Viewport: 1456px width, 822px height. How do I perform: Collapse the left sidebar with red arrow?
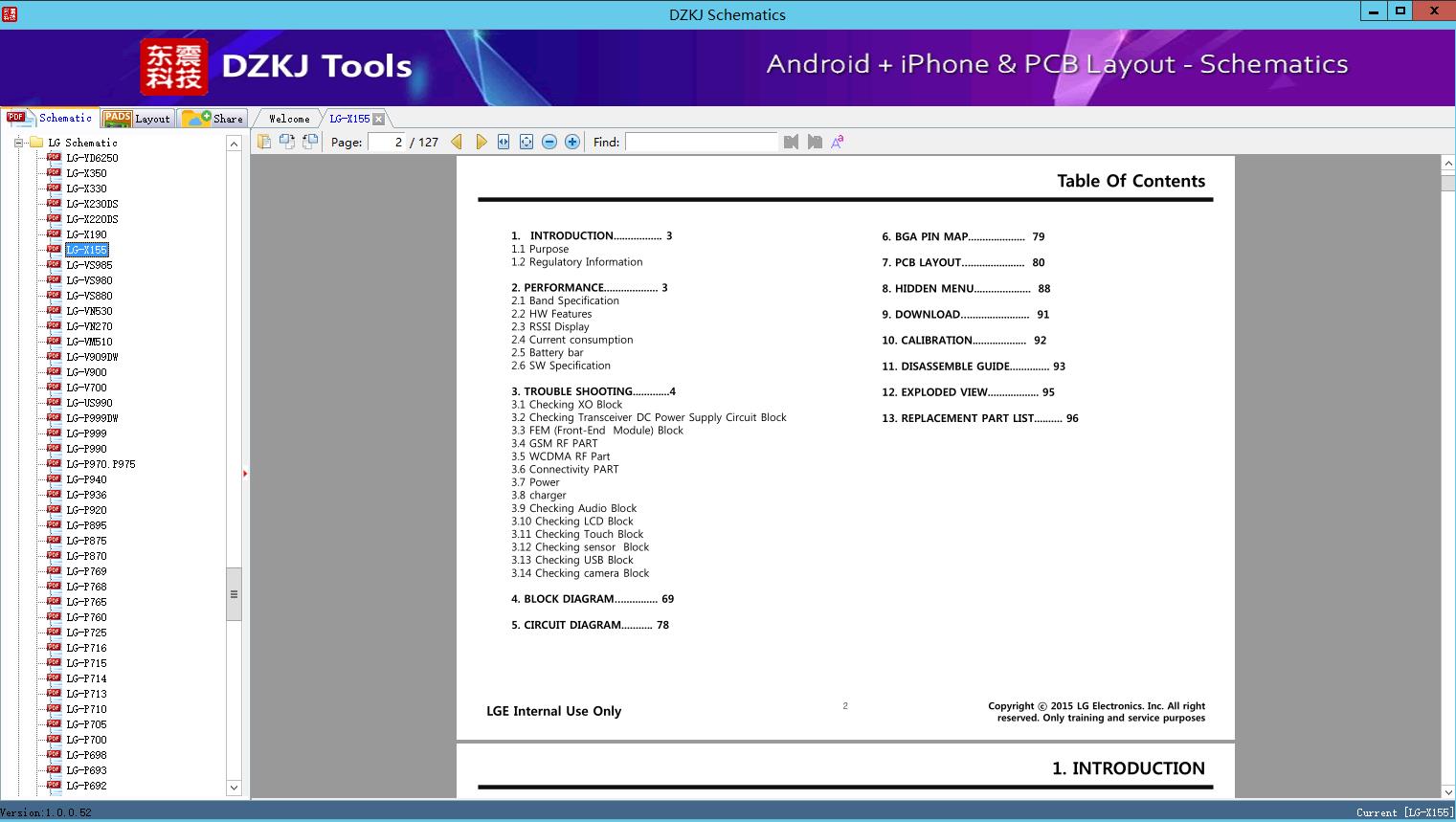245,474
